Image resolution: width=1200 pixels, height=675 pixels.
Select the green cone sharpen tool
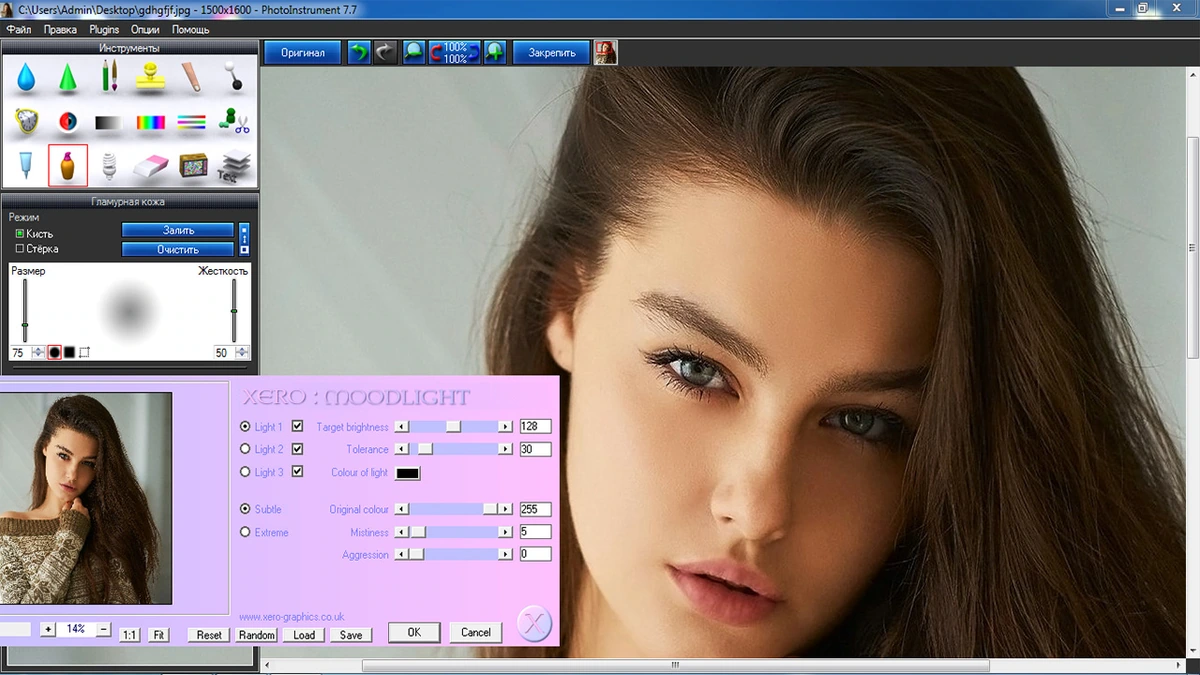coord(68,77)
